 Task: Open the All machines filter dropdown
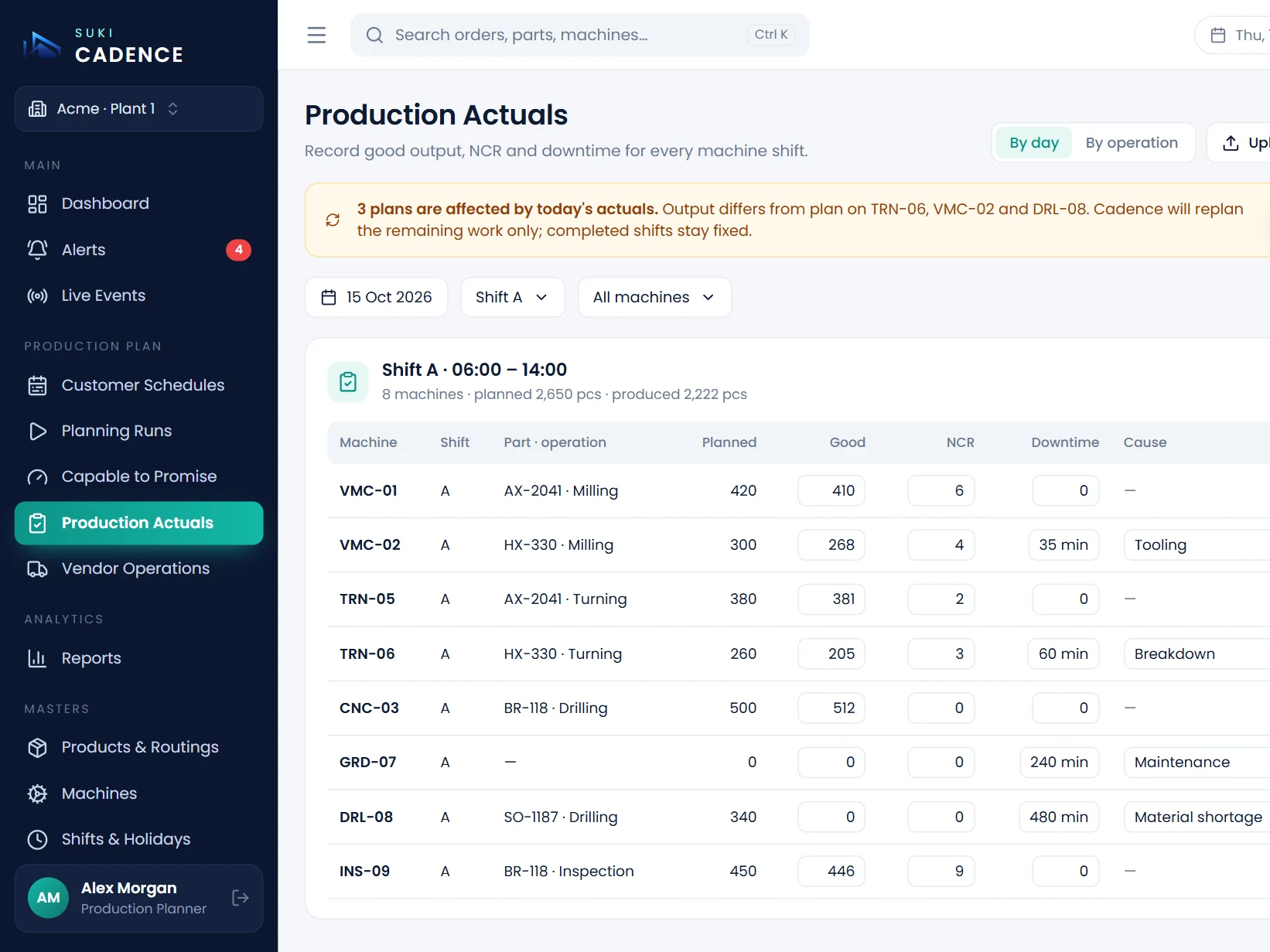pyautogui.click(x=654, y=297)
